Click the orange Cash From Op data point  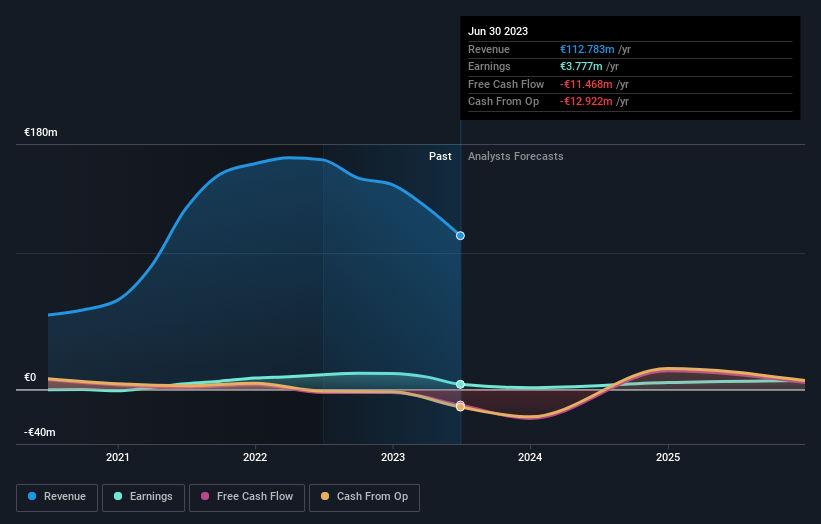tap(460, 407)
